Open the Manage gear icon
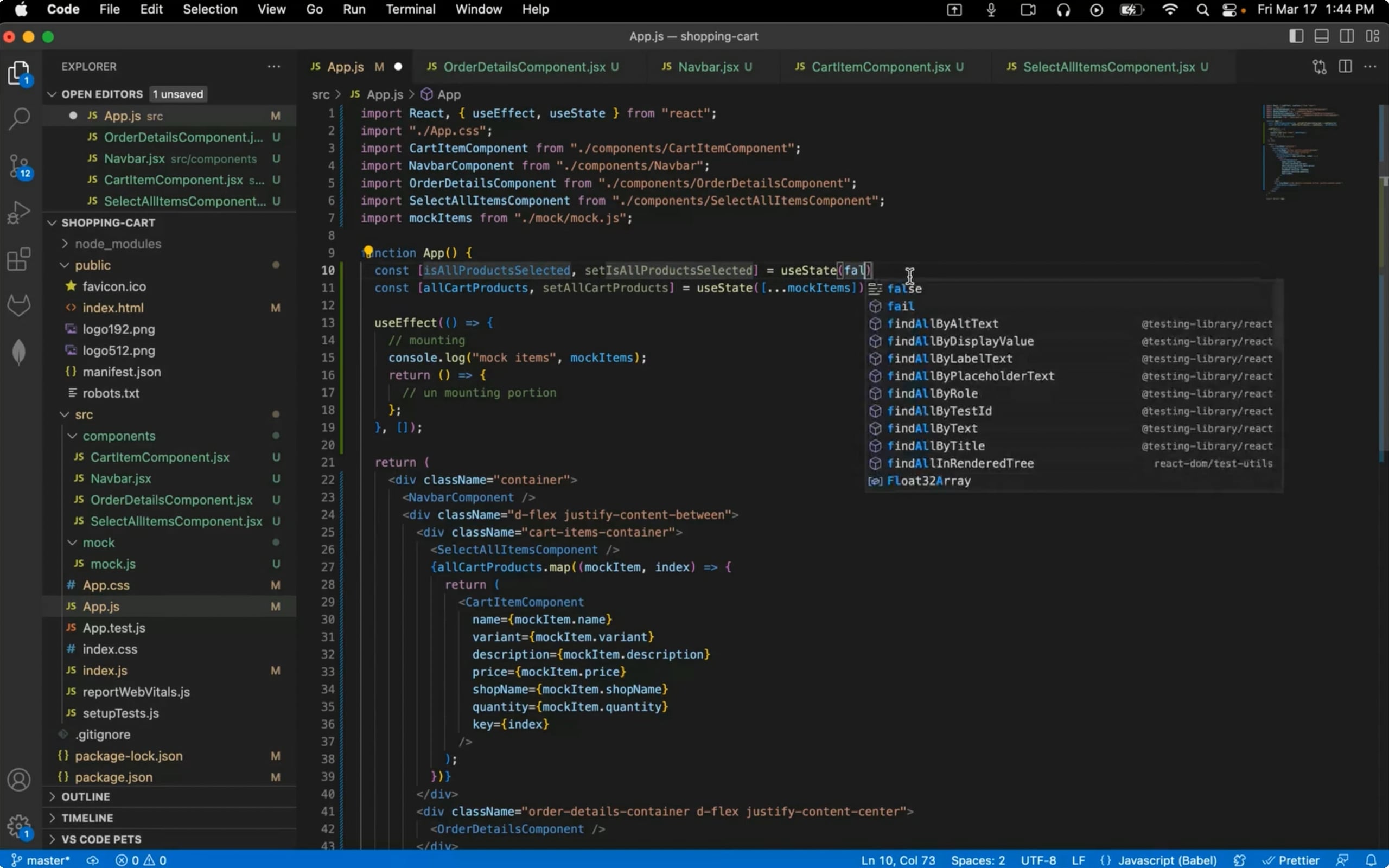The image size is (1389, 868). click(x=19, y=826)
